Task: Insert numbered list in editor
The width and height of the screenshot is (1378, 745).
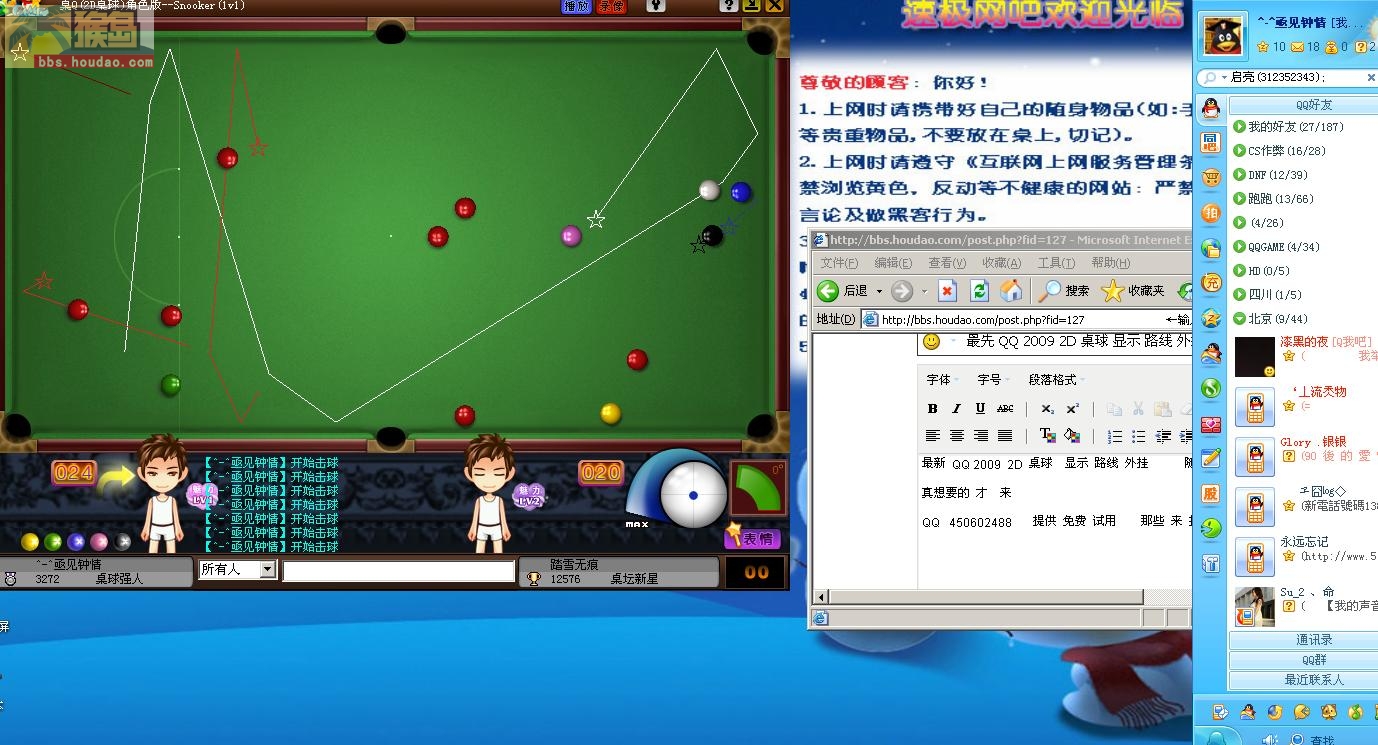Action: coord(1114,436)
